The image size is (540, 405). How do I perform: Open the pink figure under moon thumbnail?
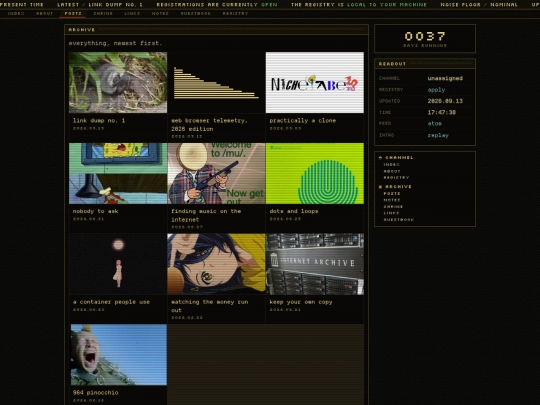click(x=118, y=264)
